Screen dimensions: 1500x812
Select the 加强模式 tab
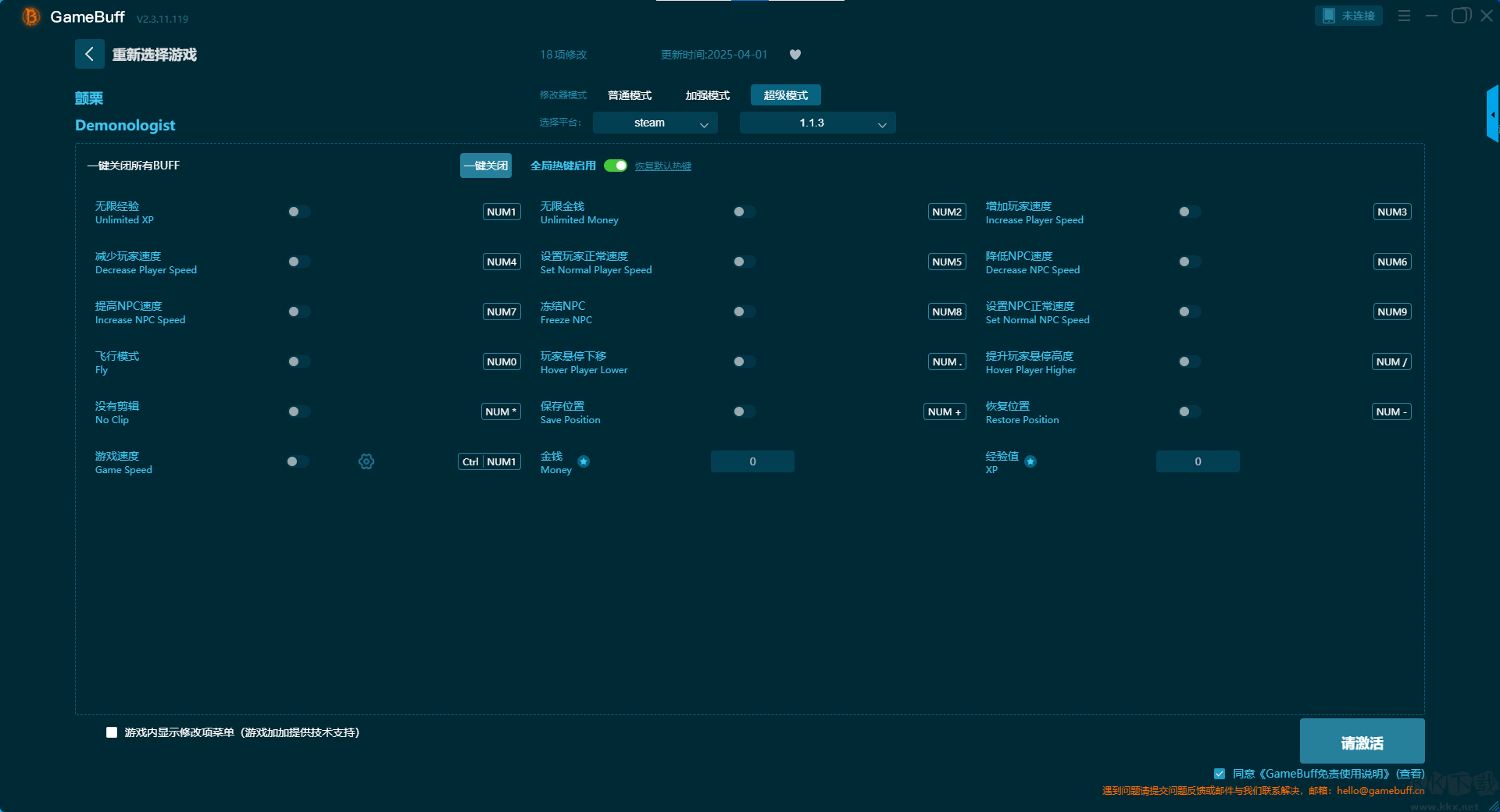click(707, 95)
